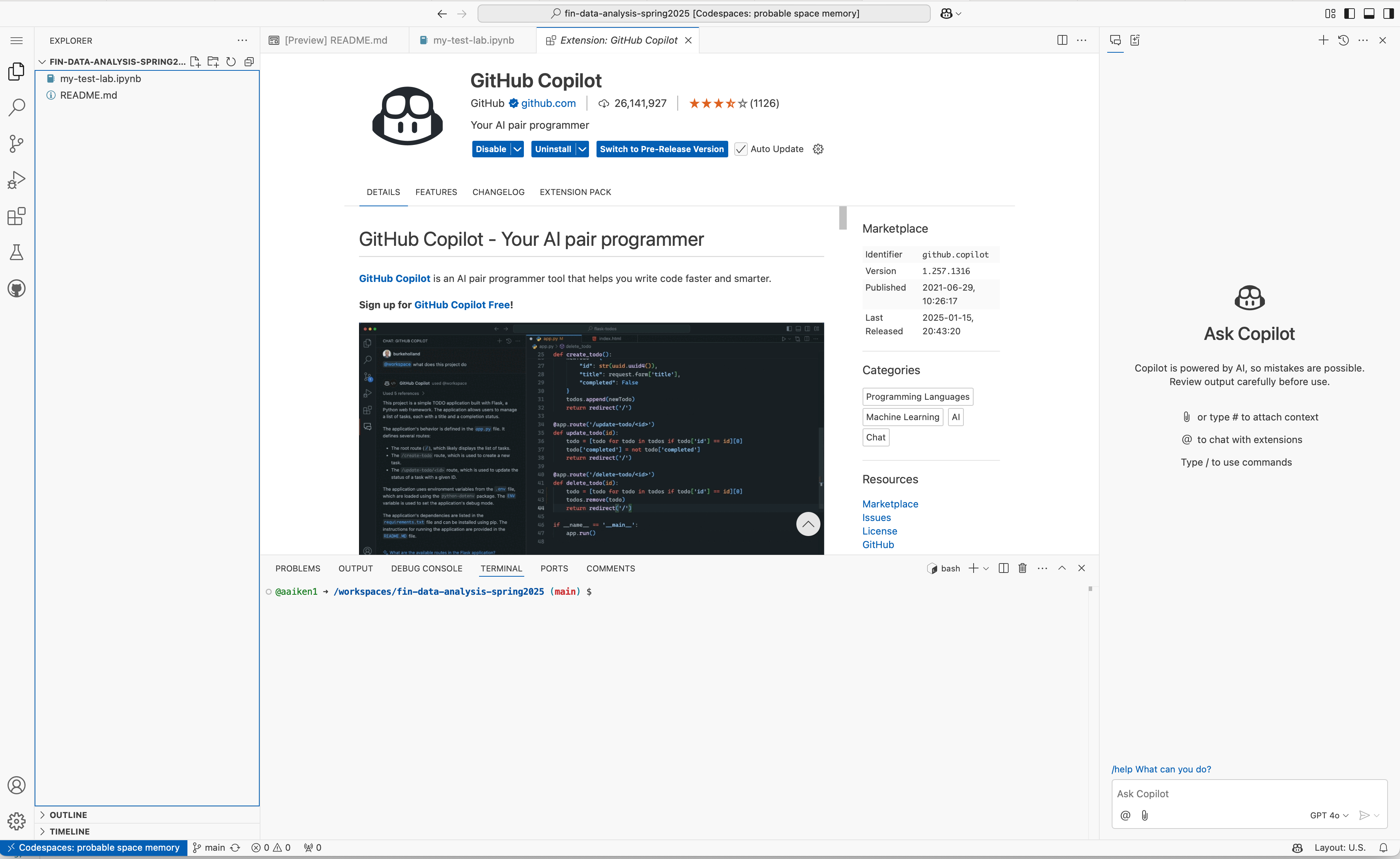1400x859 pixels.
Task: Open the Search view in activity bar
Action: pyautogui.click(x=17, y=107)
